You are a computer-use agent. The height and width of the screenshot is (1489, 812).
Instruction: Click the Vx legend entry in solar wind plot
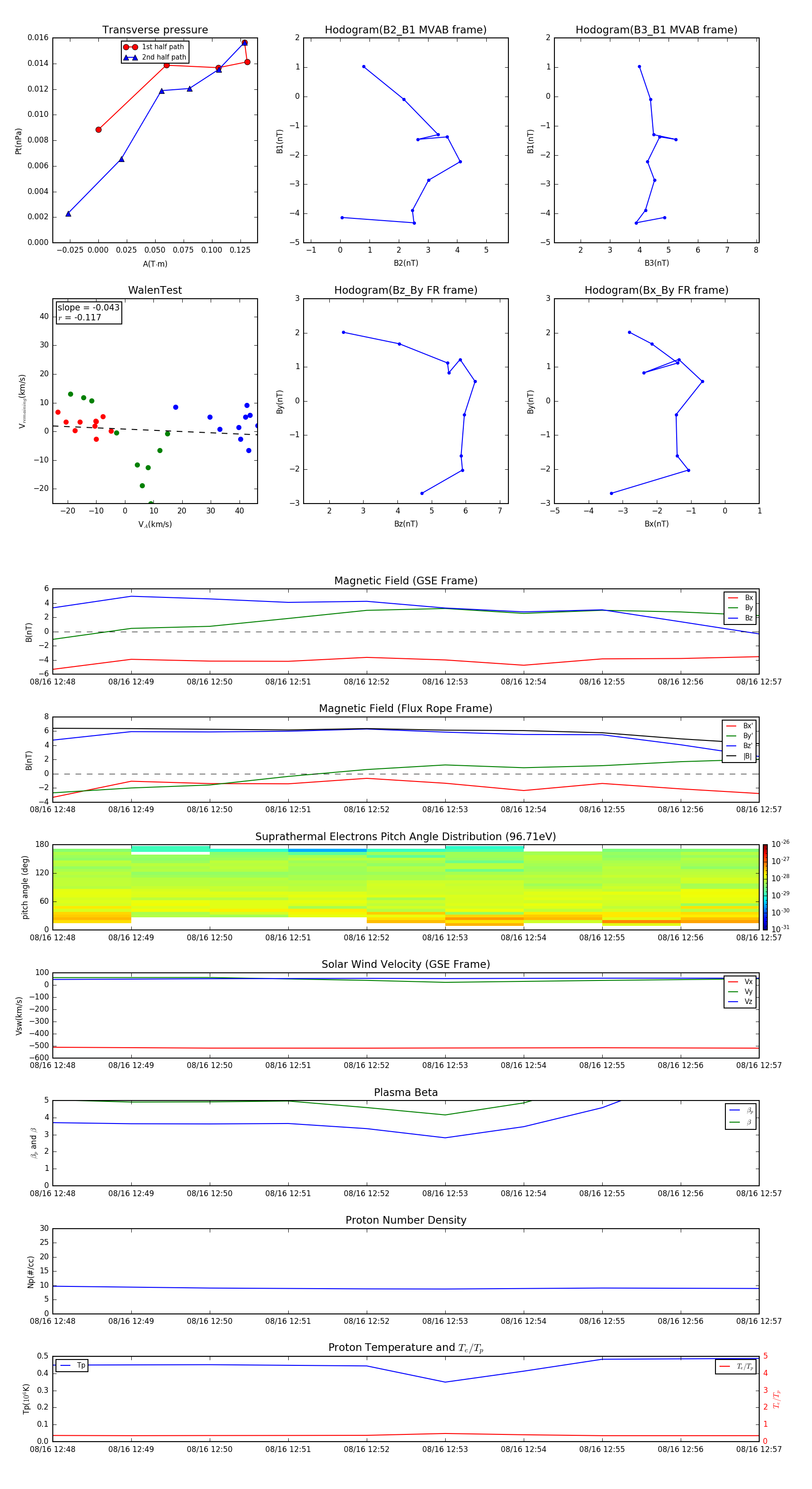pos(740,981)
